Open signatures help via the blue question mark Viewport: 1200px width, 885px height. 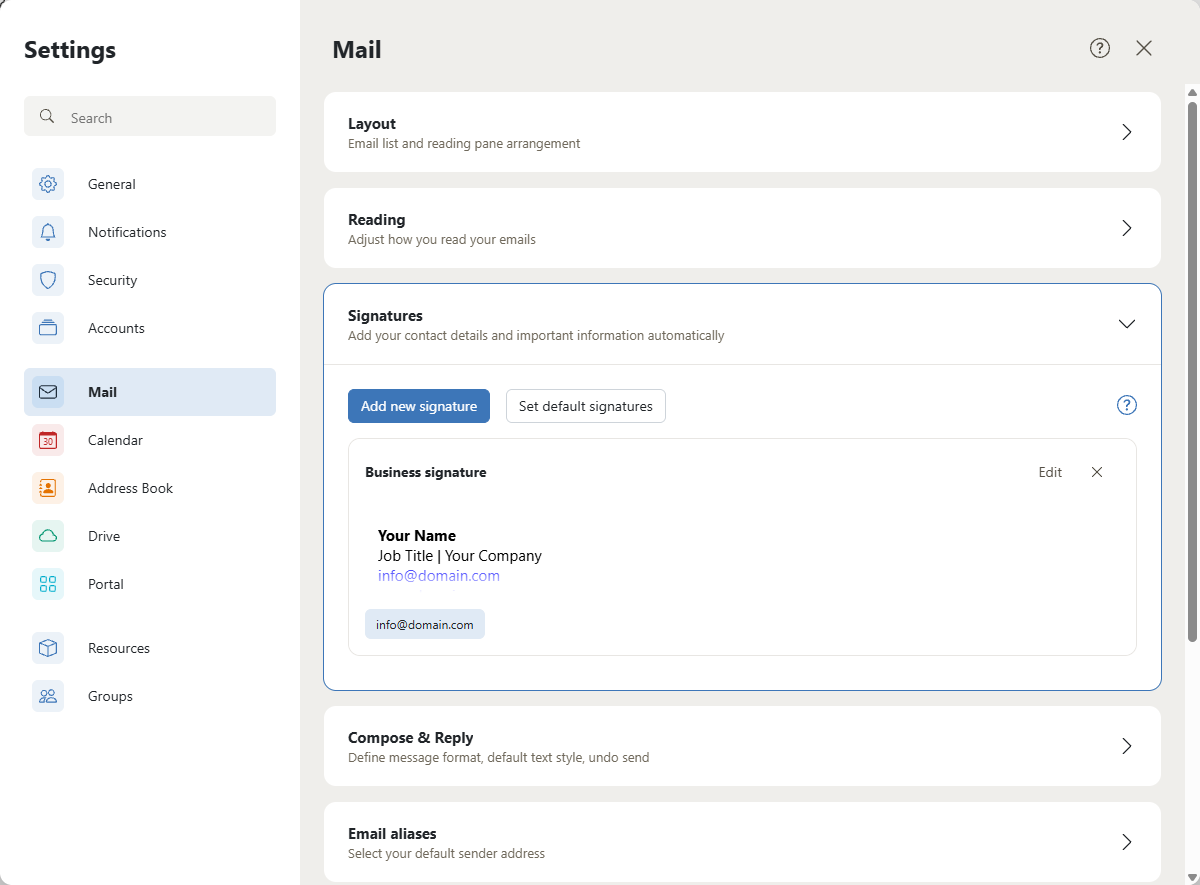tap(1127, 405)
